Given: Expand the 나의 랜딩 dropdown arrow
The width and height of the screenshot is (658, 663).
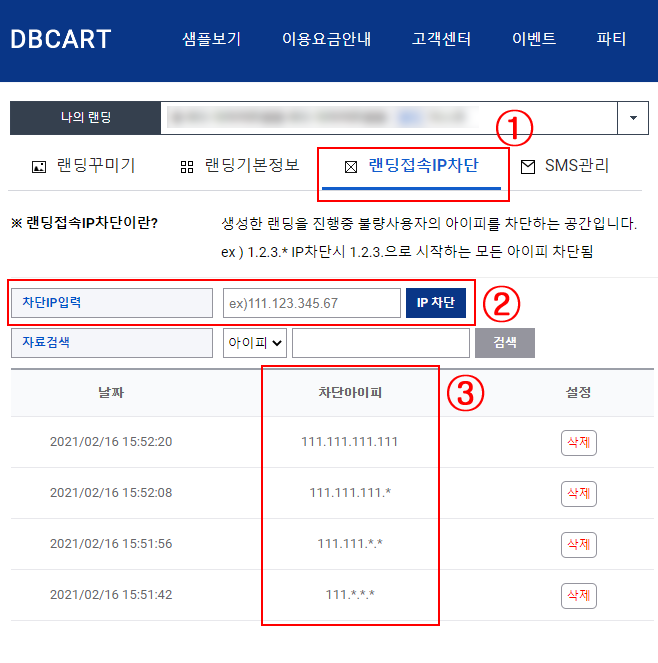Looking at the screenshot, I should click(x=633, y=118).
